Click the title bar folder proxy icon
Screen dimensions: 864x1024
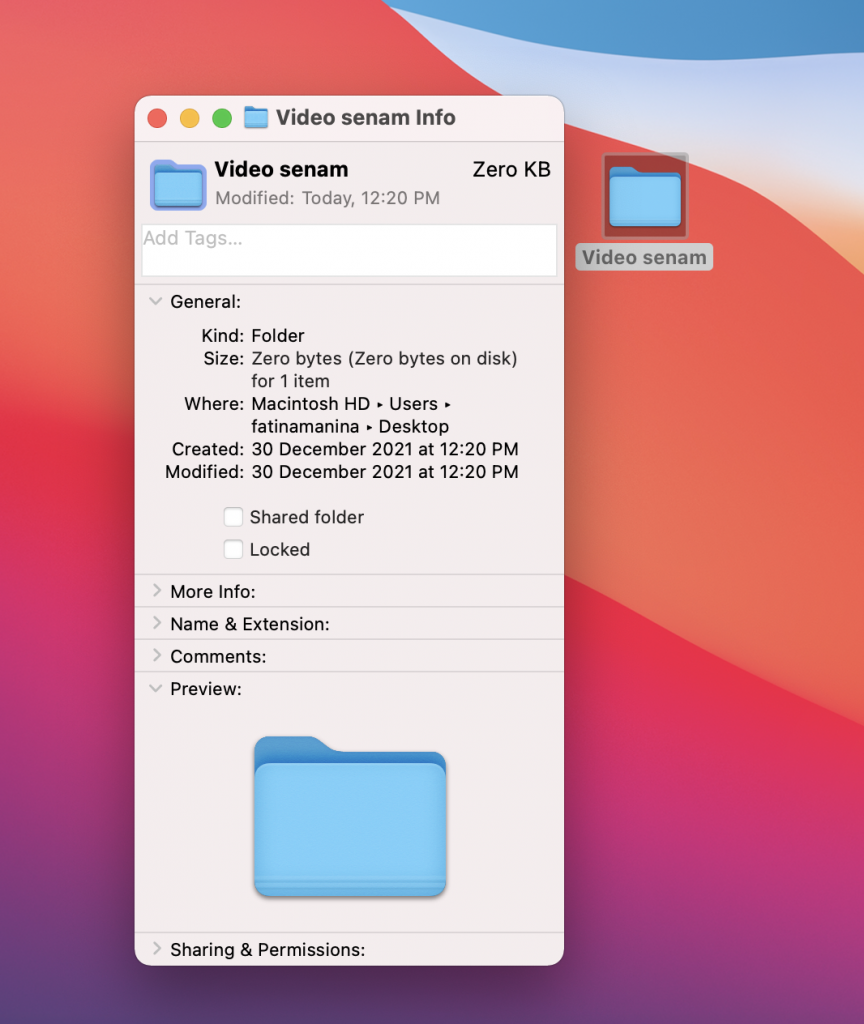coord(256,118)
